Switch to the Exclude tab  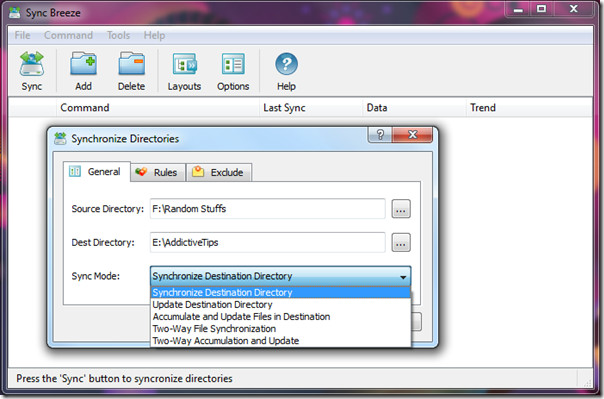(x=219, y=172)
